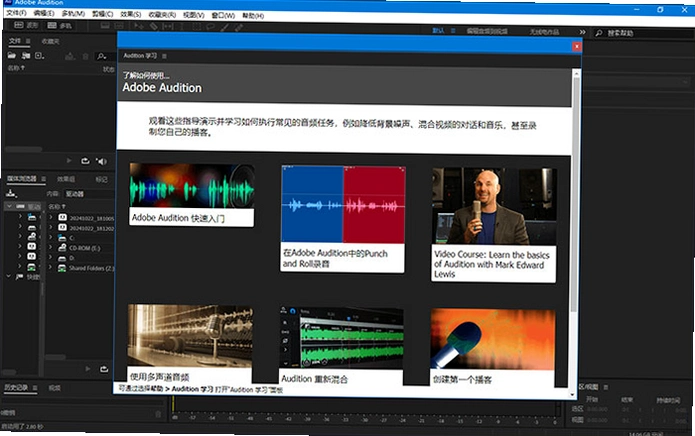This screenshot has height=436, width=695.
Task: Toggle loop playback in Media Browser panel
Action: (x=104, y=369)
